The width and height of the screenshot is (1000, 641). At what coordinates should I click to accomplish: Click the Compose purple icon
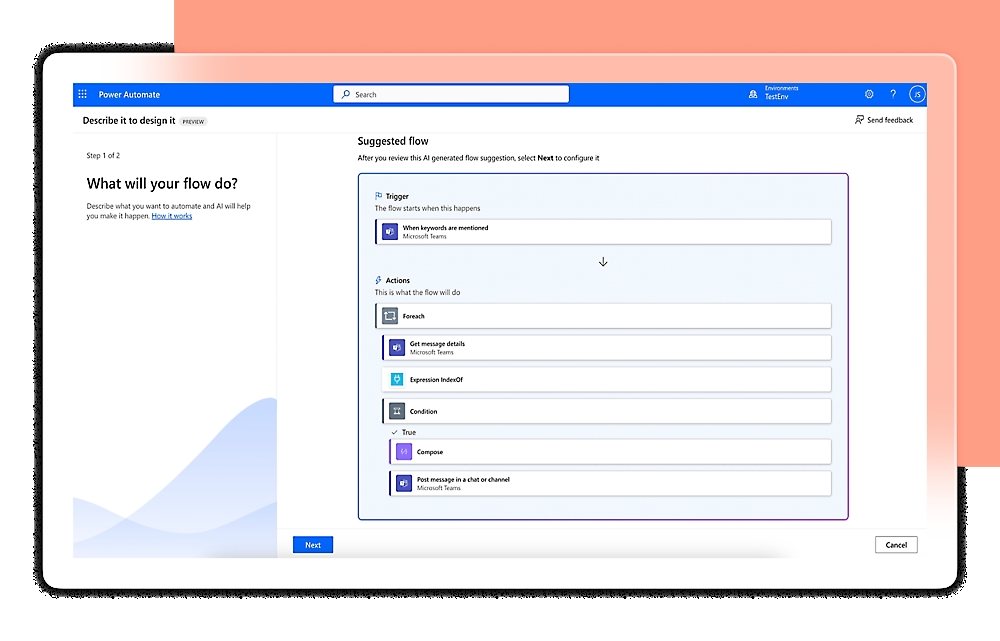coord(404,452)
